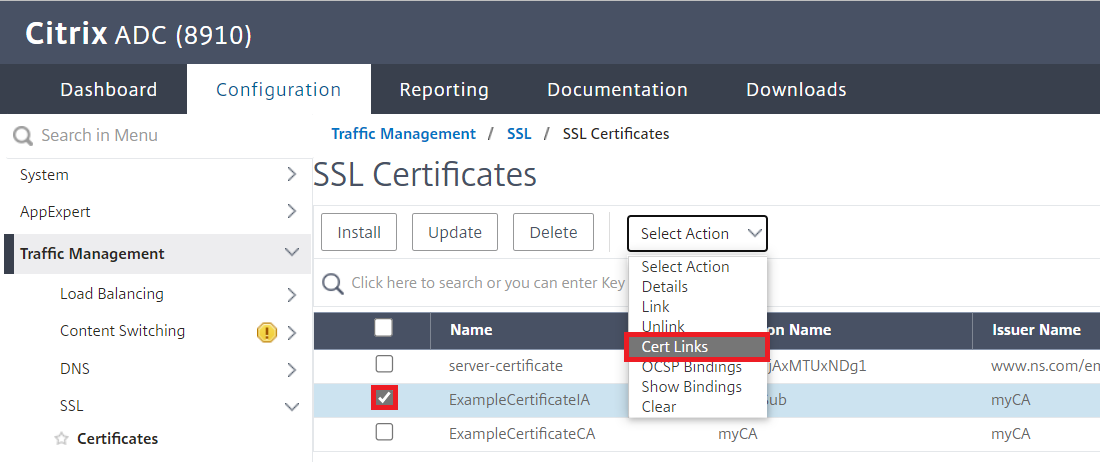Viewport: 1100px width, 462px height.
Task: Choose Clear from the action menu
Action: tap(697, 407)
